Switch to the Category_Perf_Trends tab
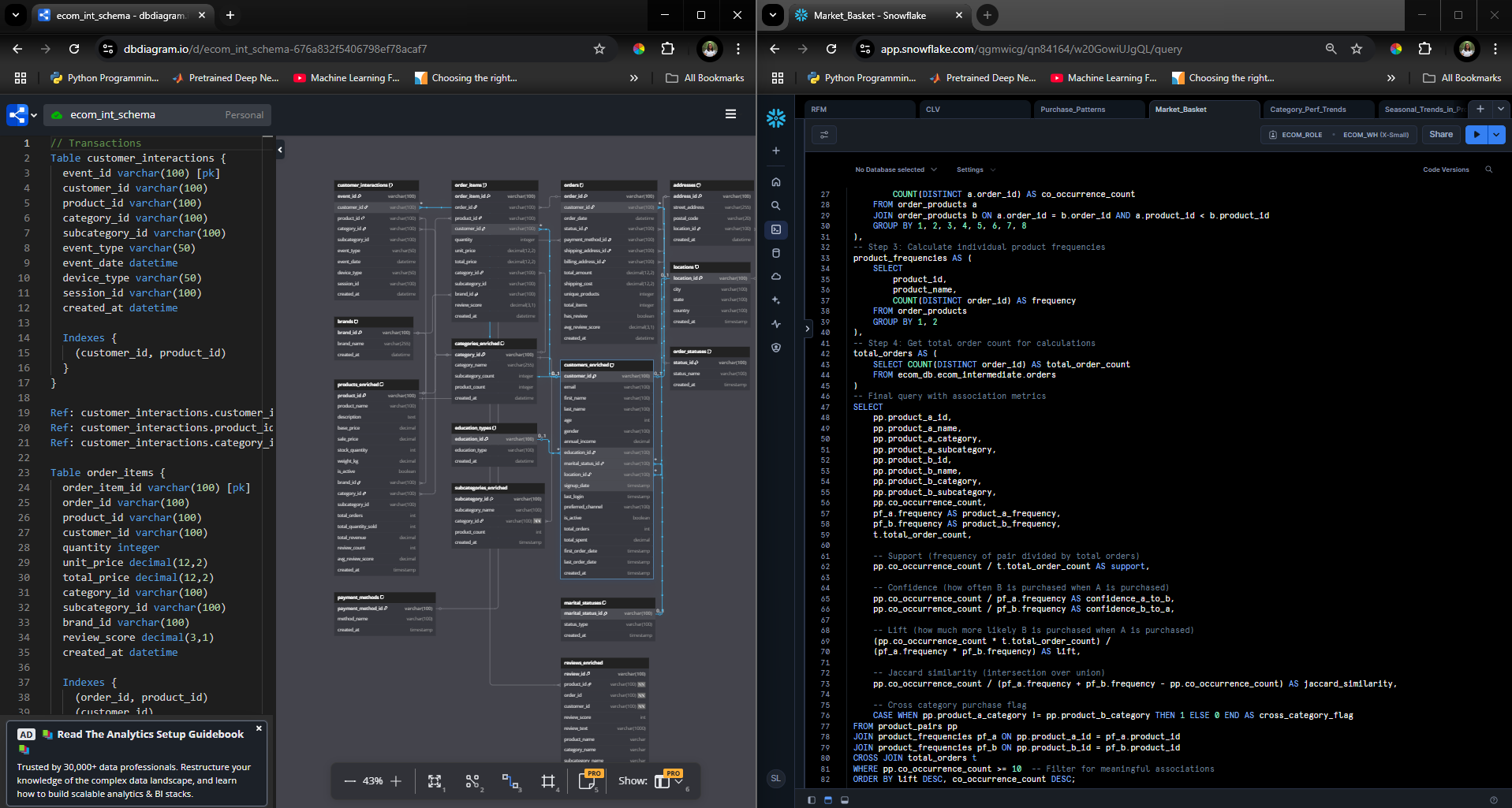 pyautogui.click(x=1308, y=110)
